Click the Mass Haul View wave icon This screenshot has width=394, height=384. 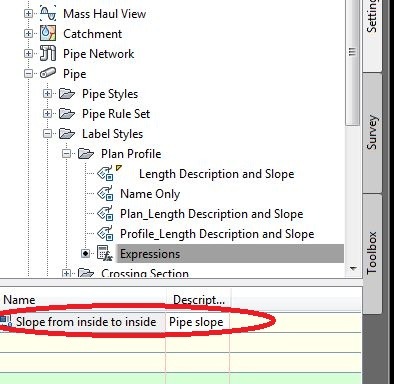click(48, 14)
